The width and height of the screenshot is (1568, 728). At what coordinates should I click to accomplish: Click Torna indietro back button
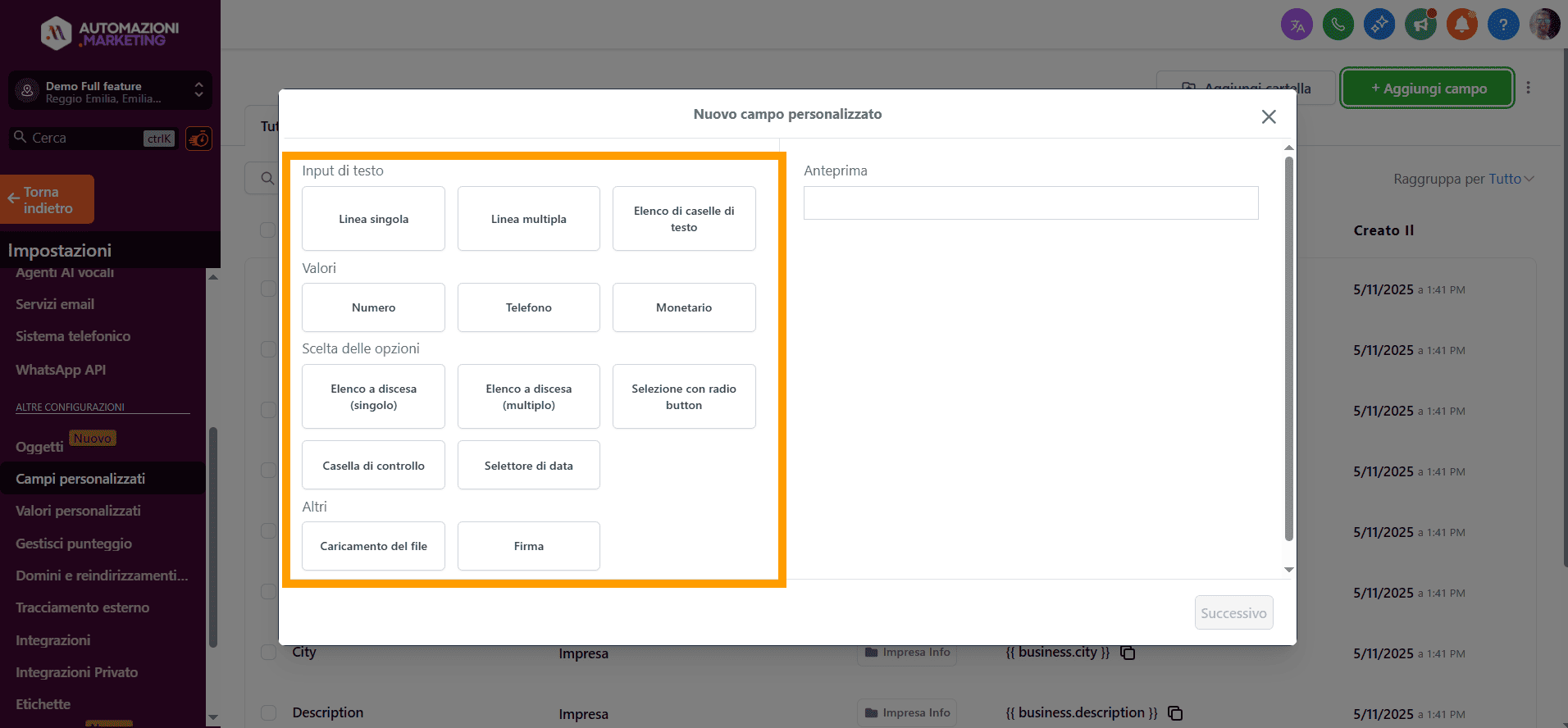(x=48, y=199)
